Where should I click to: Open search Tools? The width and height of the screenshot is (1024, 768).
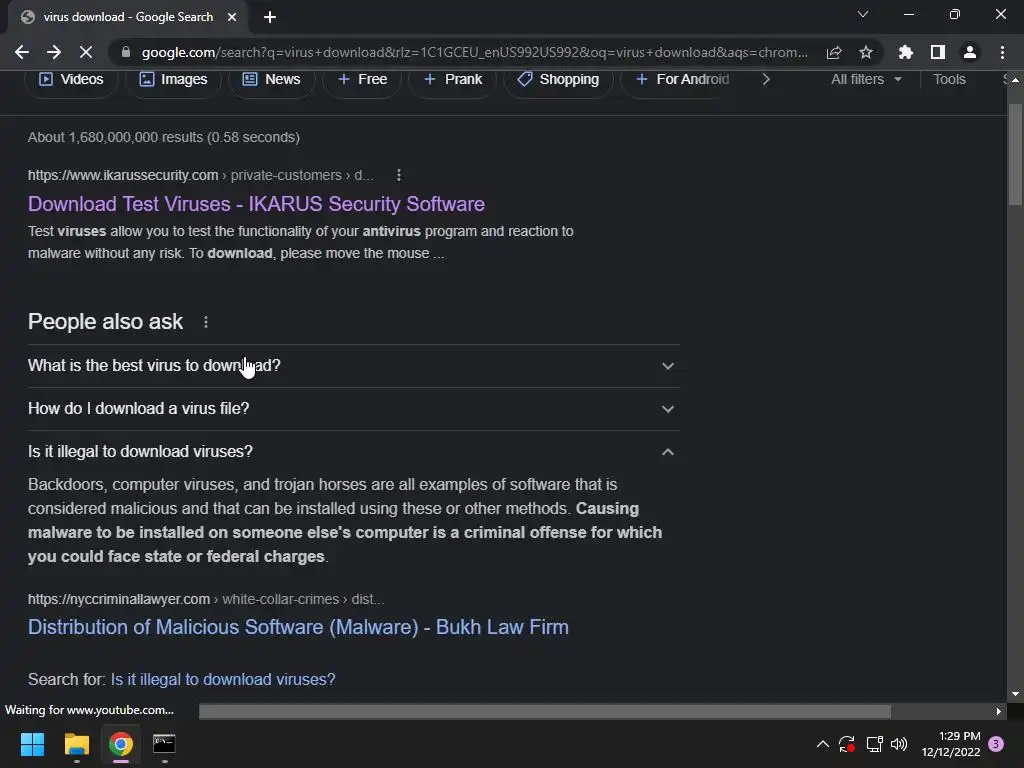[x=949, y=79]
